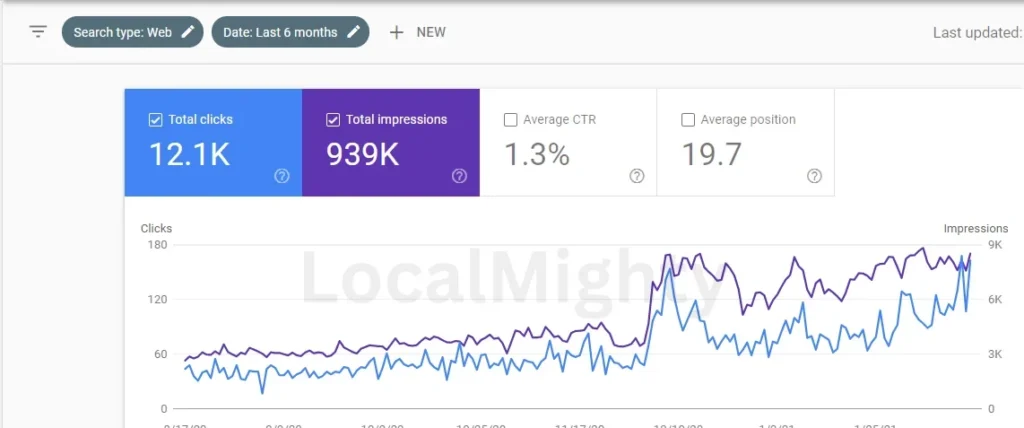Click the 120 clicks axis value

[x=159, y=299]
